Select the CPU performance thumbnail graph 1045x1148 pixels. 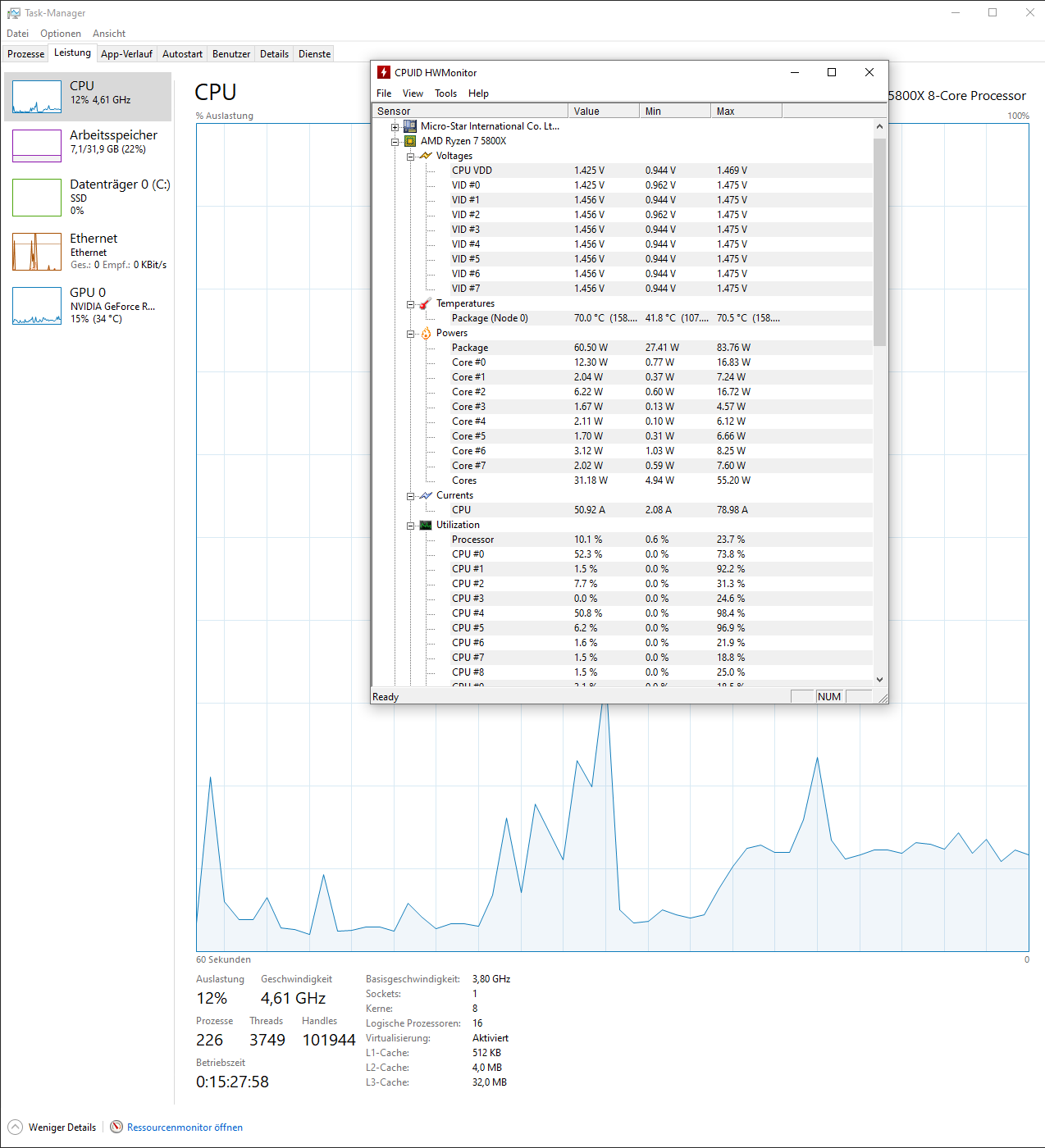pyautogui.click(x=37, y=97)
